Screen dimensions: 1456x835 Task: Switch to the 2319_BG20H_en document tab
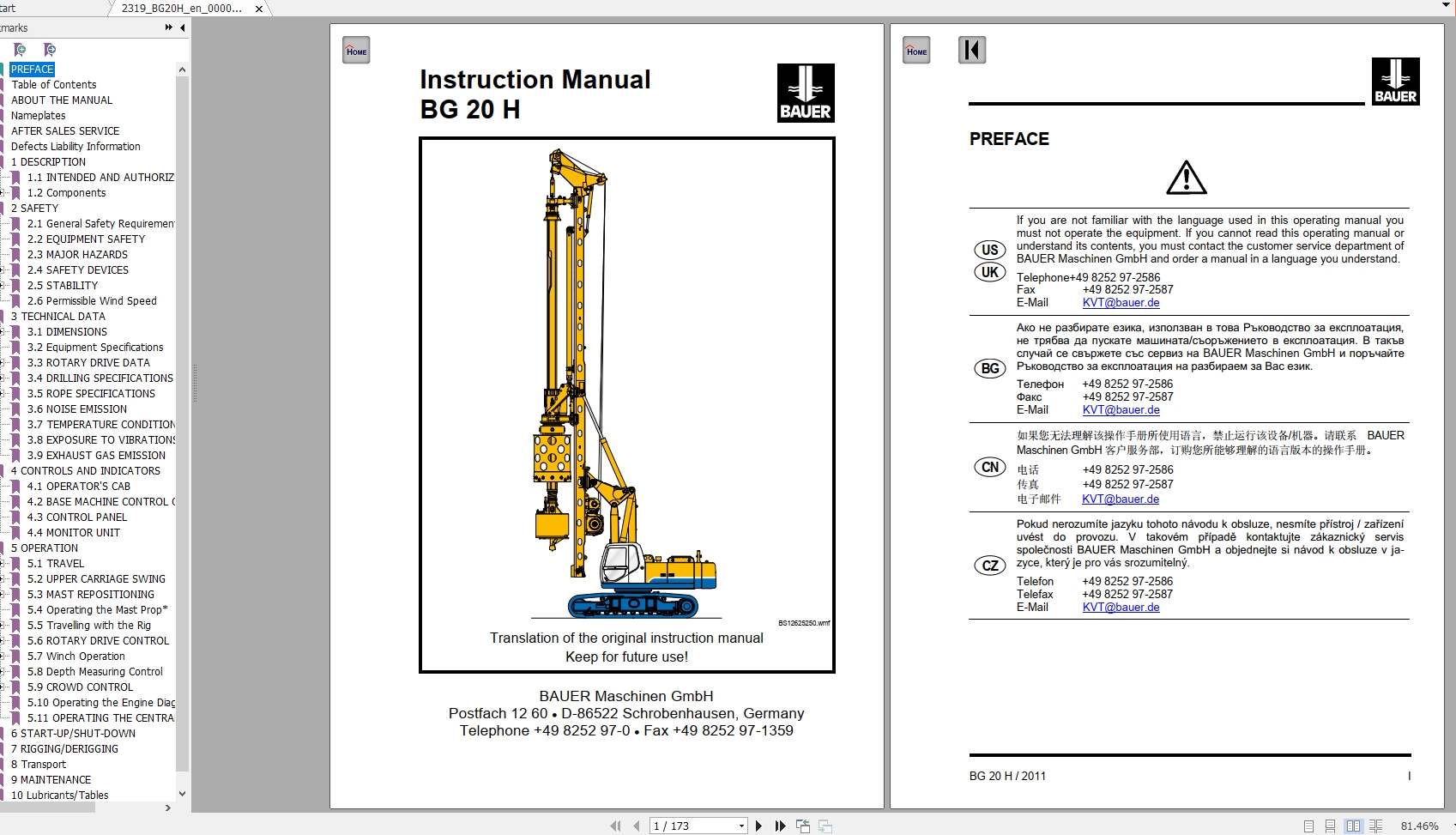pos(182,9)
